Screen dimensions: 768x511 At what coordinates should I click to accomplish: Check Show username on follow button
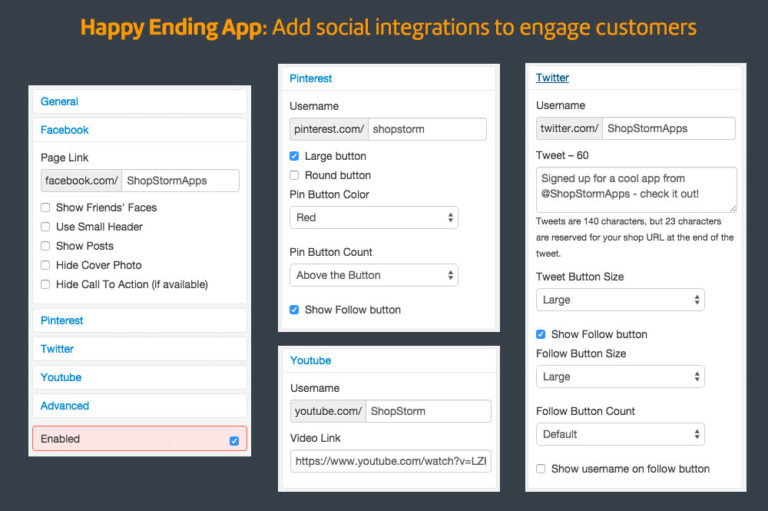click(541, 469)
